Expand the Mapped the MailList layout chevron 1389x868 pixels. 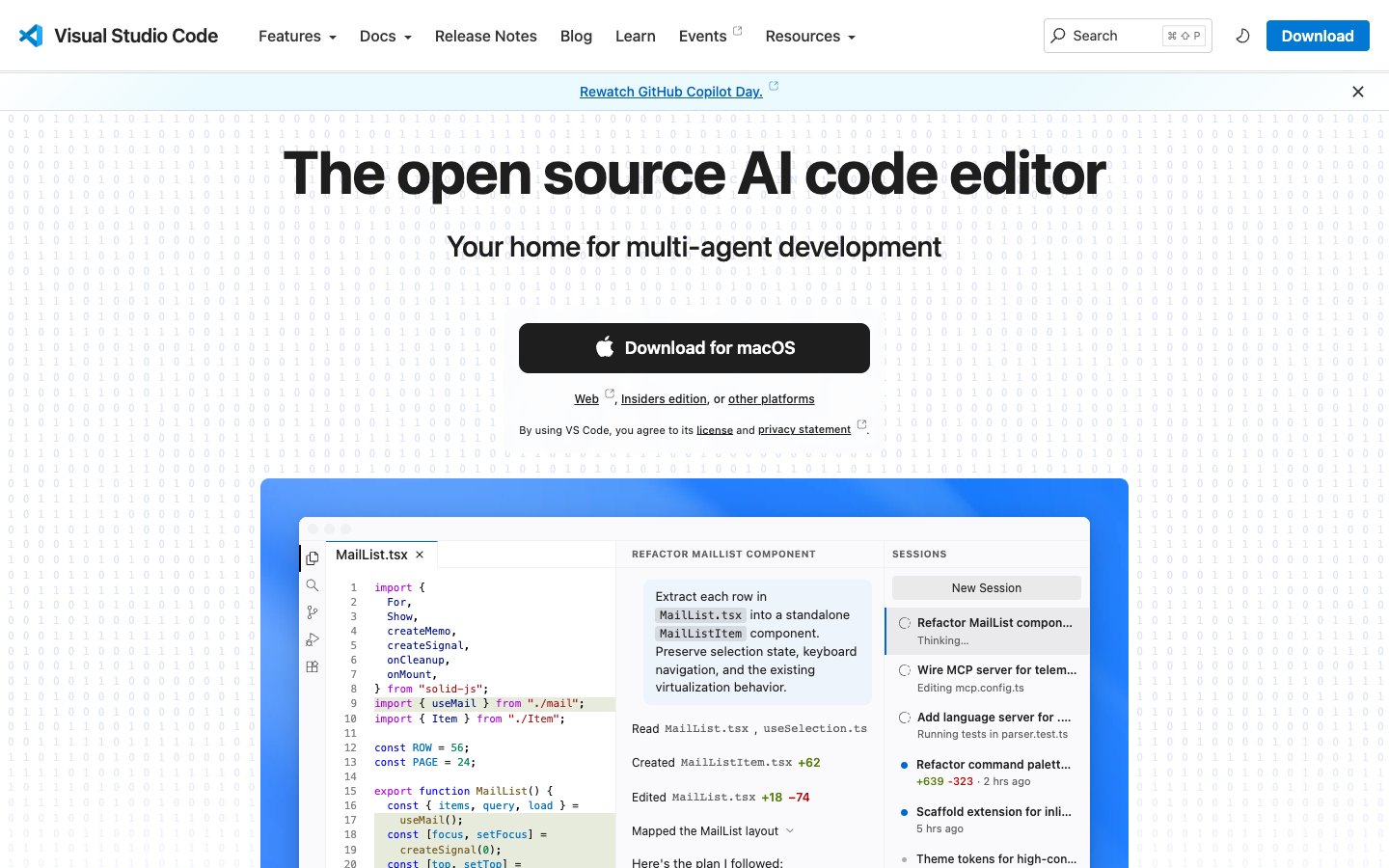pyautogui.click(x=790, y=830)
